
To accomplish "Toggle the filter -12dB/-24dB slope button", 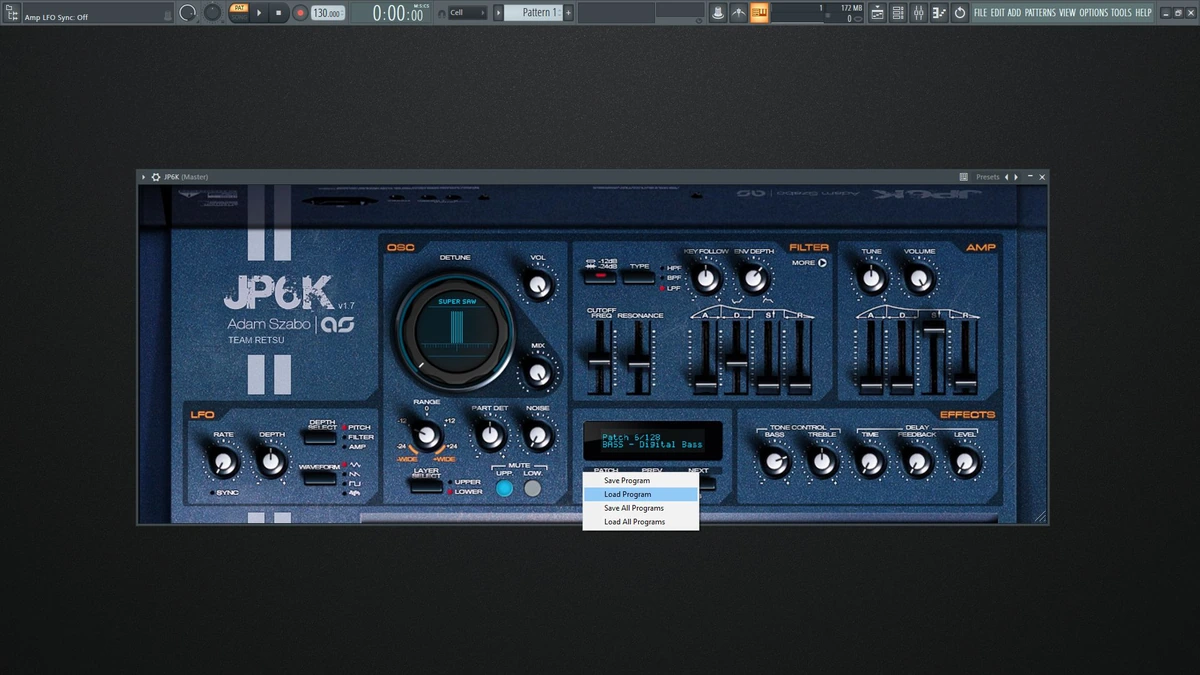I will coord(600,275).
